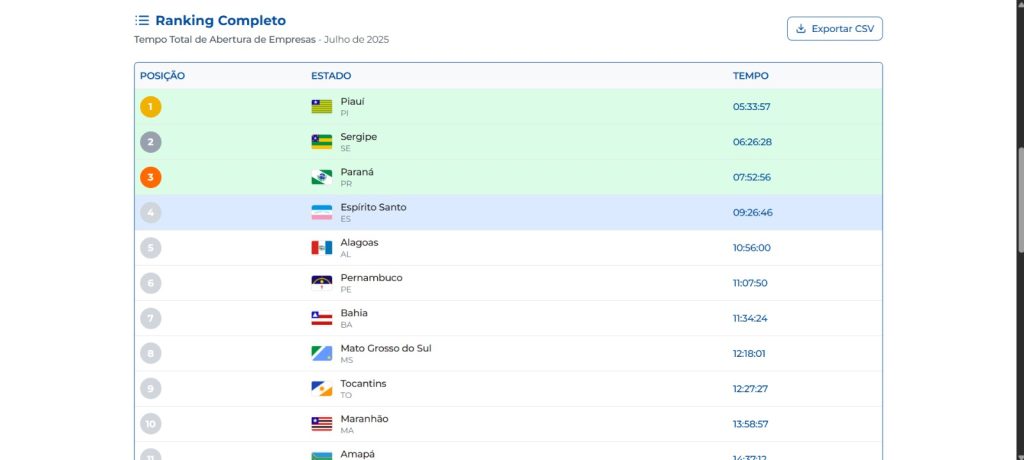Click the Mato Grosso do Sul flag
Screen dimensions: 1024x460
[x=321, y=353]
